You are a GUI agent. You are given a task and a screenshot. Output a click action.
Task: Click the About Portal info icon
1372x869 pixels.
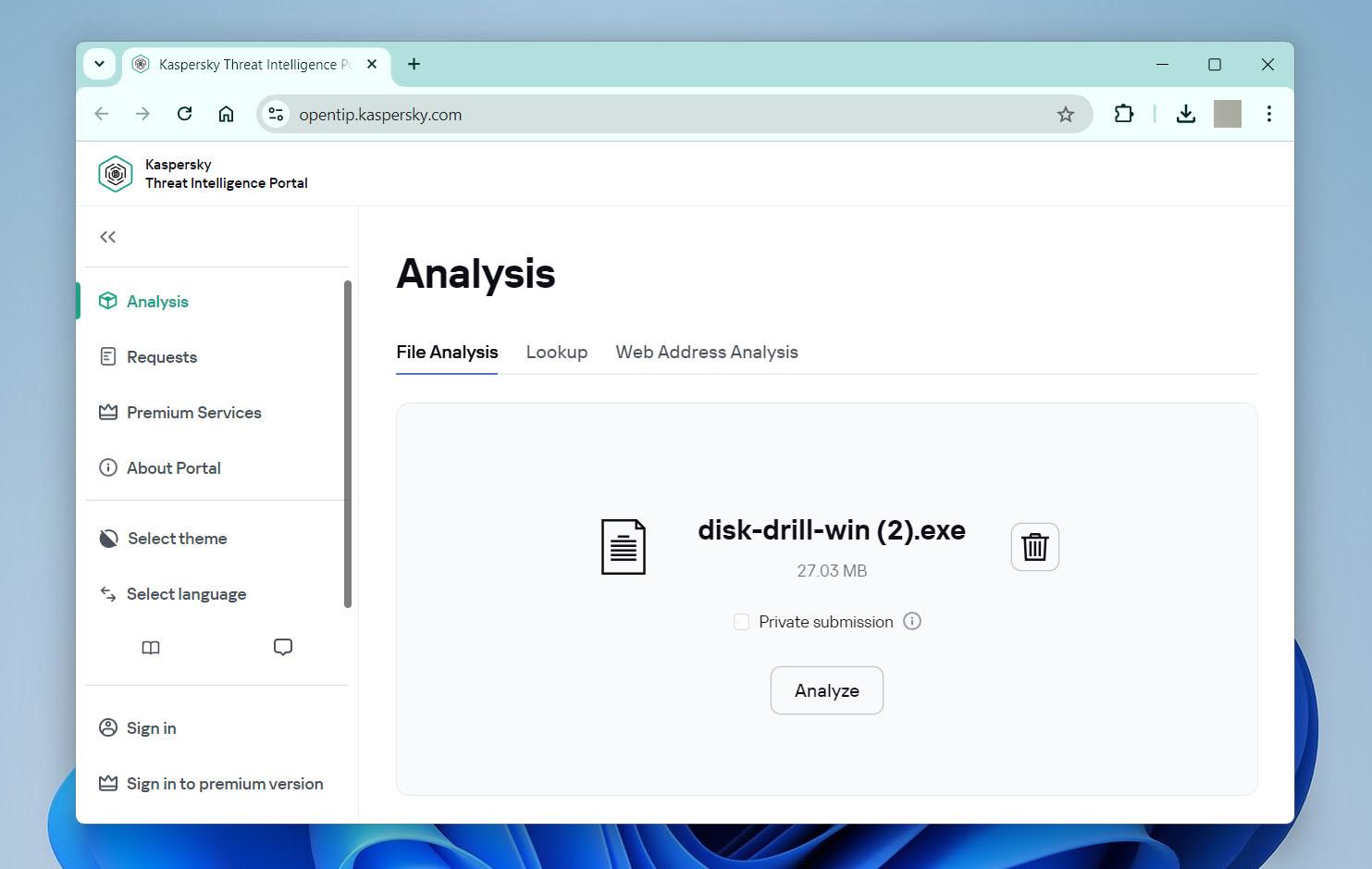(x=108, y=467)
